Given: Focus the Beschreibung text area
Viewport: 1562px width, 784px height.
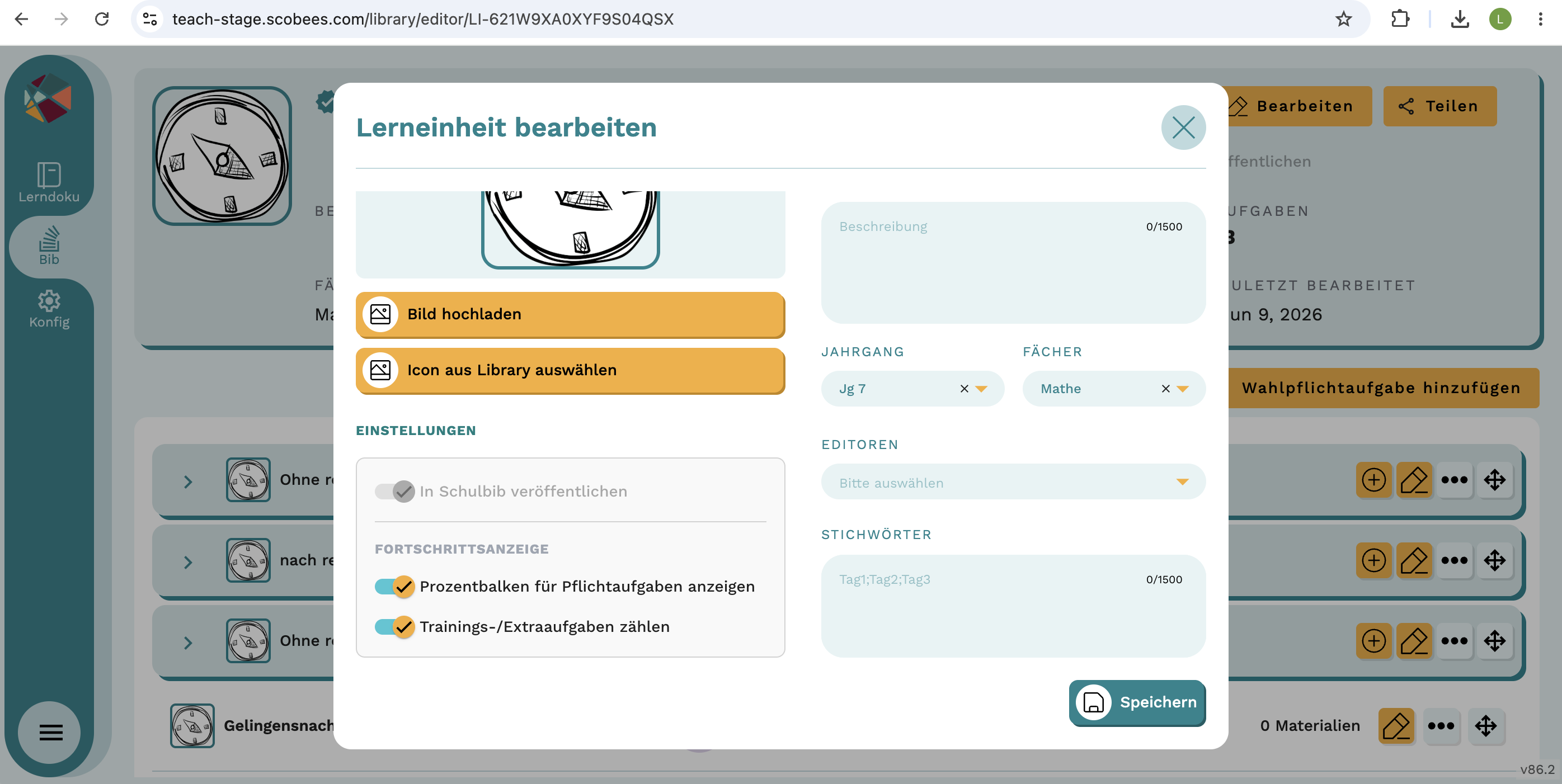Looking at the screenshot, I should [1013, 262].
